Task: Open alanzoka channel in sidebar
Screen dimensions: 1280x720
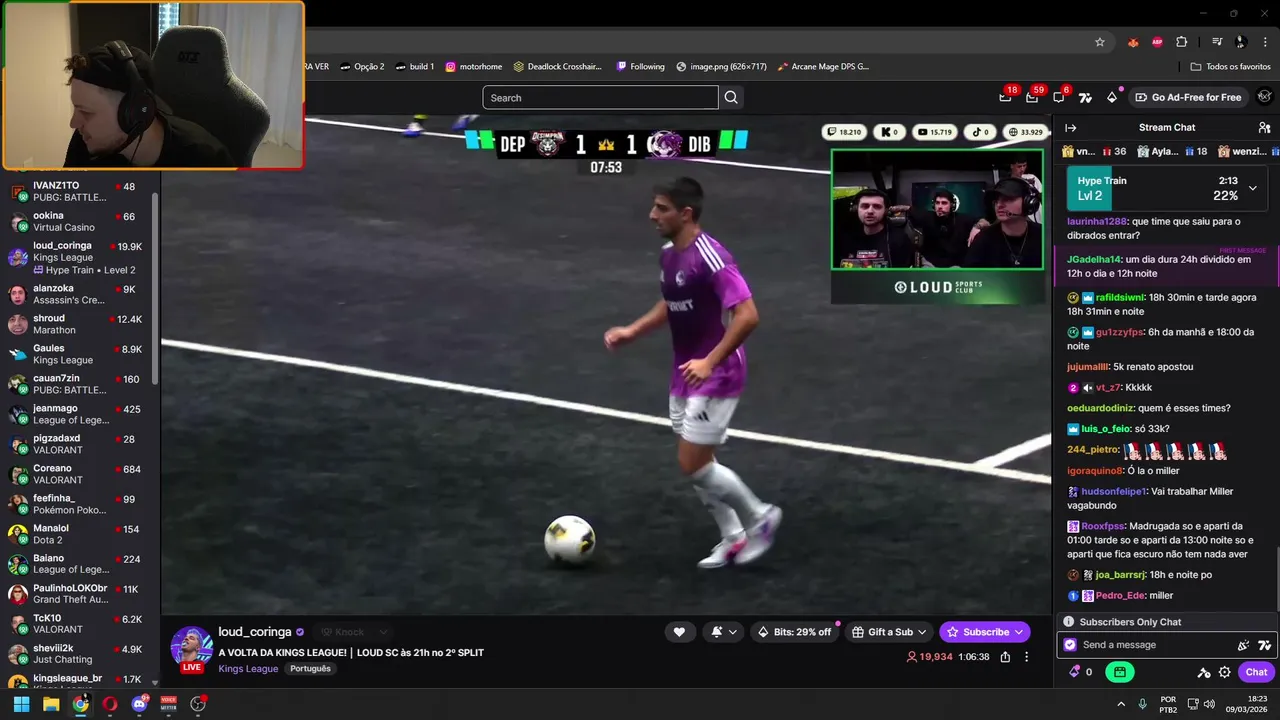Action: [x=78, y=294]
